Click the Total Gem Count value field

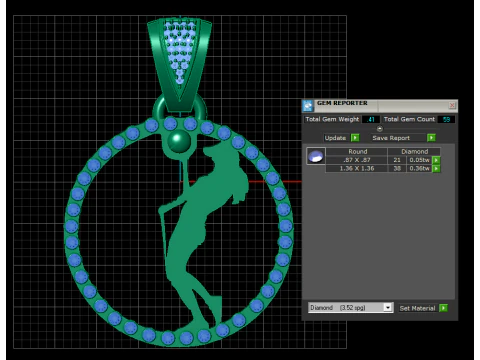(446, 119)
